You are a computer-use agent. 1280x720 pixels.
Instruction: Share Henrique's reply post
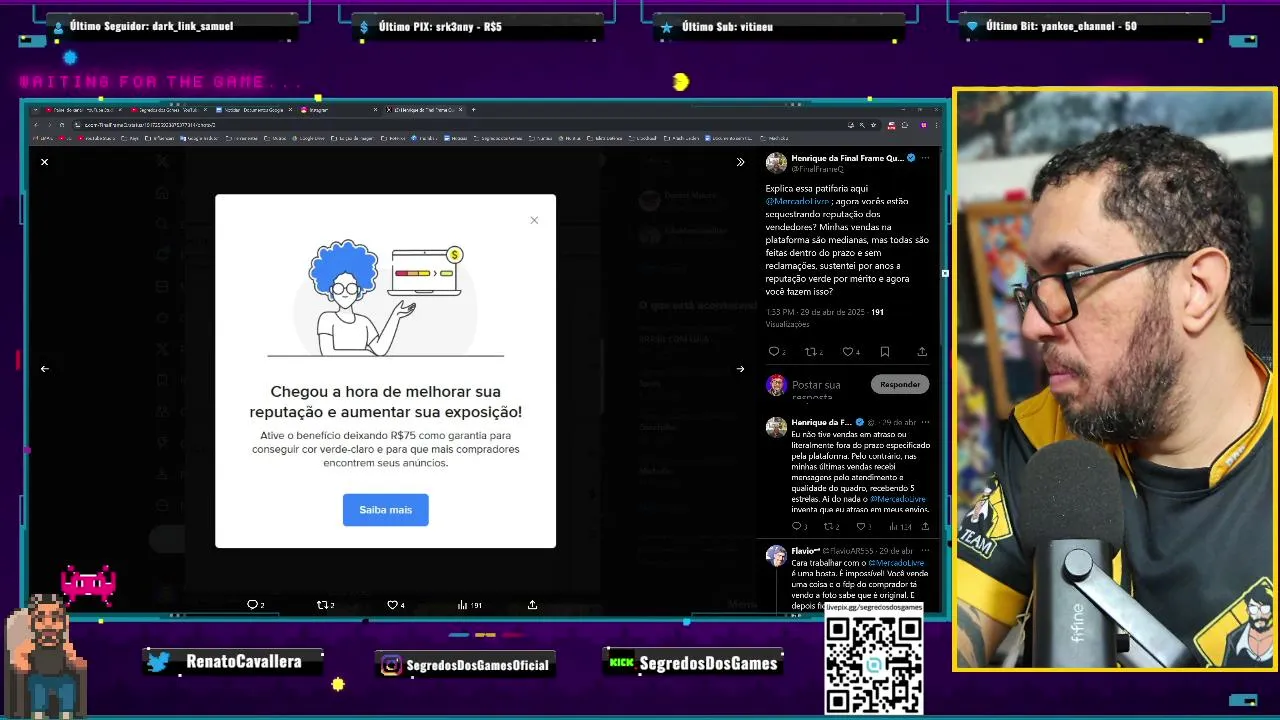coord(925,526)
